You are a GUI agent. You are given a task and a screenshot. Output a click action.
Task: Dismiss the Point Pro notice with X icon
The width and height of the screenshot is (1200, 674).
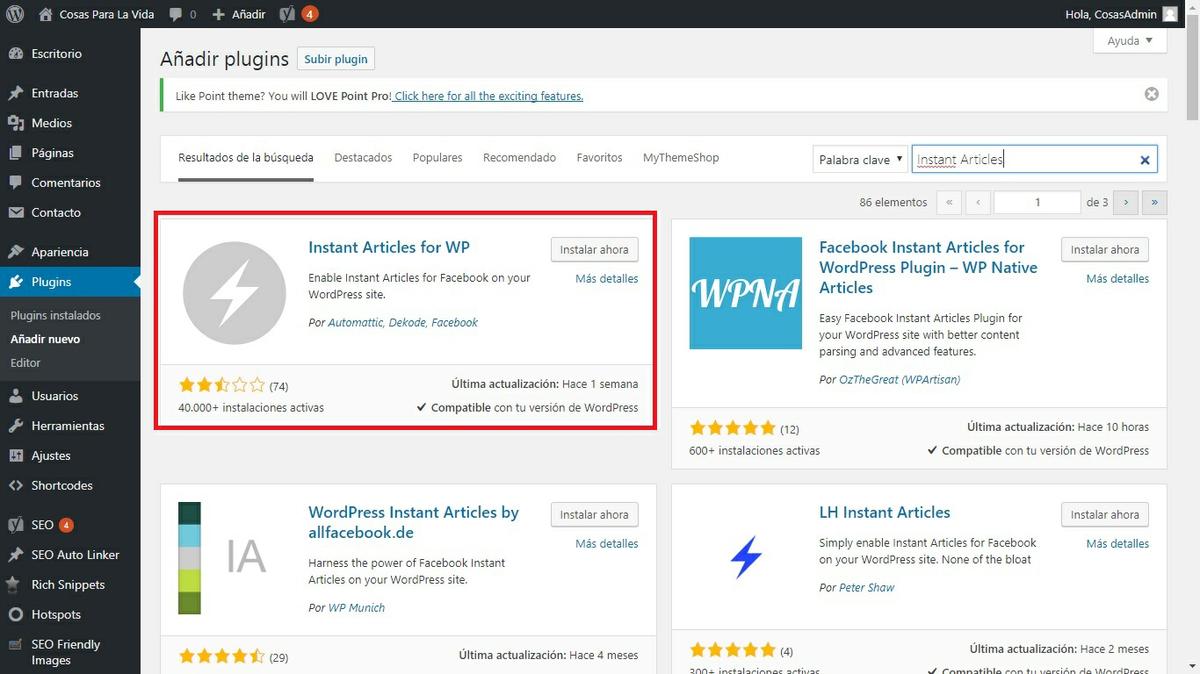pos(1151,94)
